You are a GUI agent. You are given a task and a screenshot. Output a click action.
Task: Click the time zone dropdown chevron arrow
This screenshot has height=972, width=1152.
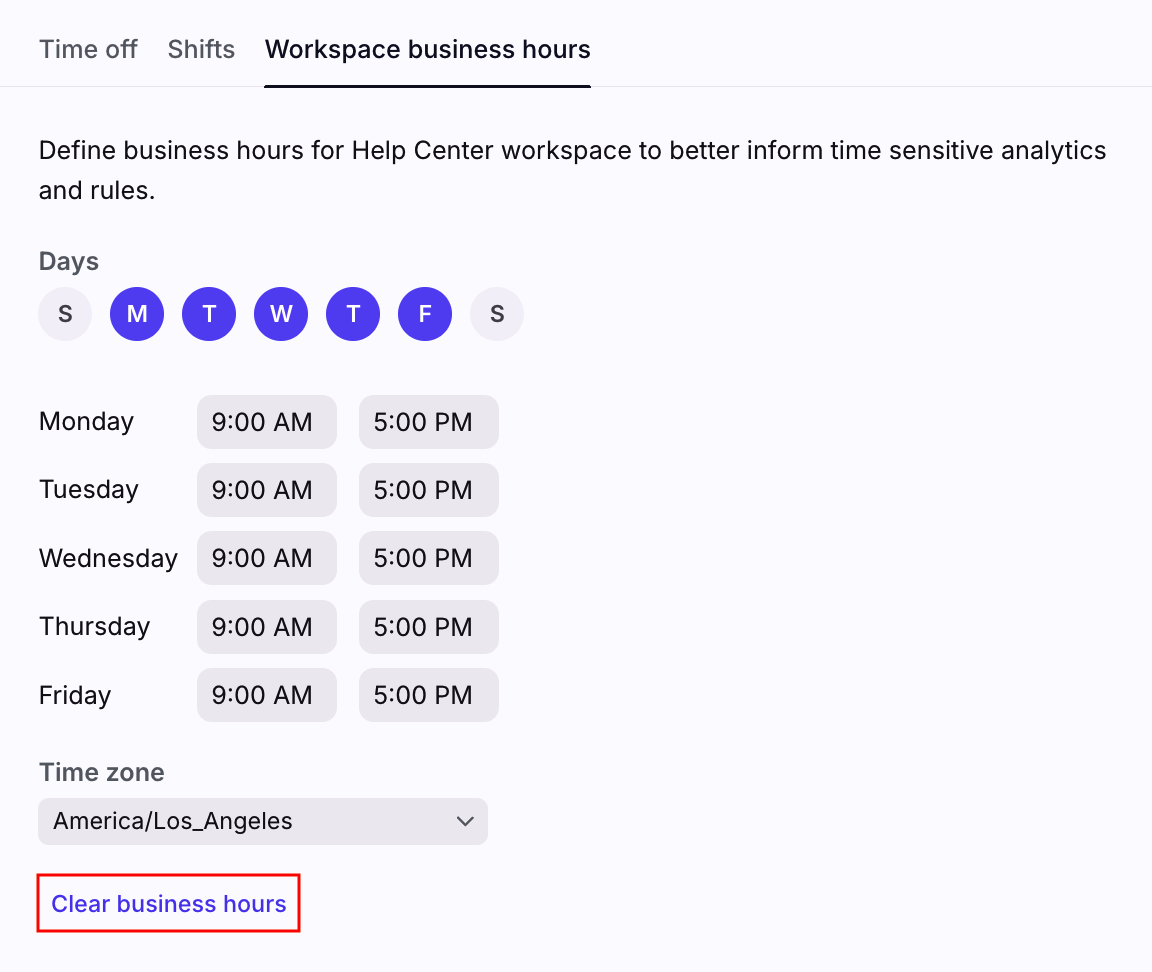click(465, 821)
